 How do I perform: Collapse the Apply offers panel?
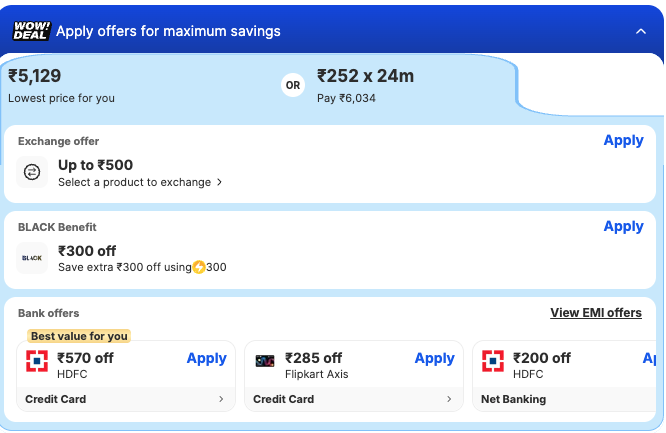click(641, 31)
